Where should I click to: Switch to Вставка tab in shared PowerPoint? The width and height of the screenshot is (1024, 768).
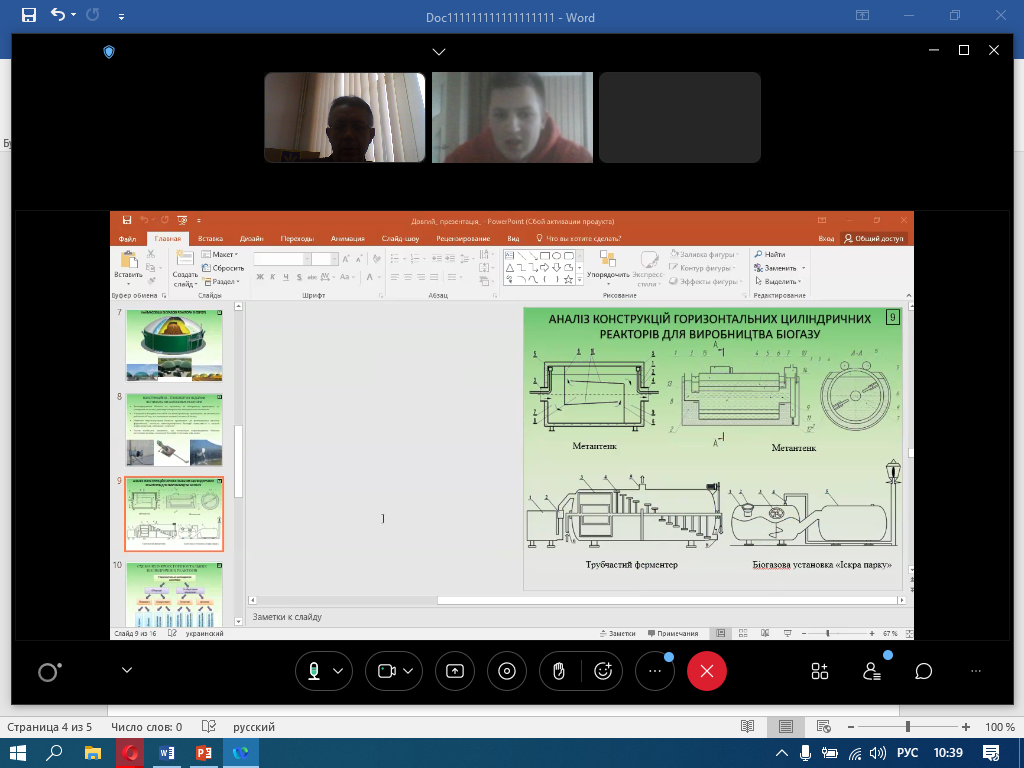210,239
